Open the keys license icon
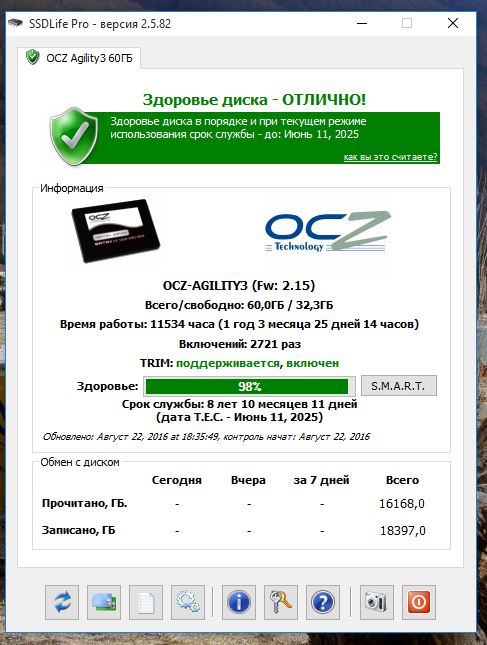 pyautogui.click(x=281, y=602)
